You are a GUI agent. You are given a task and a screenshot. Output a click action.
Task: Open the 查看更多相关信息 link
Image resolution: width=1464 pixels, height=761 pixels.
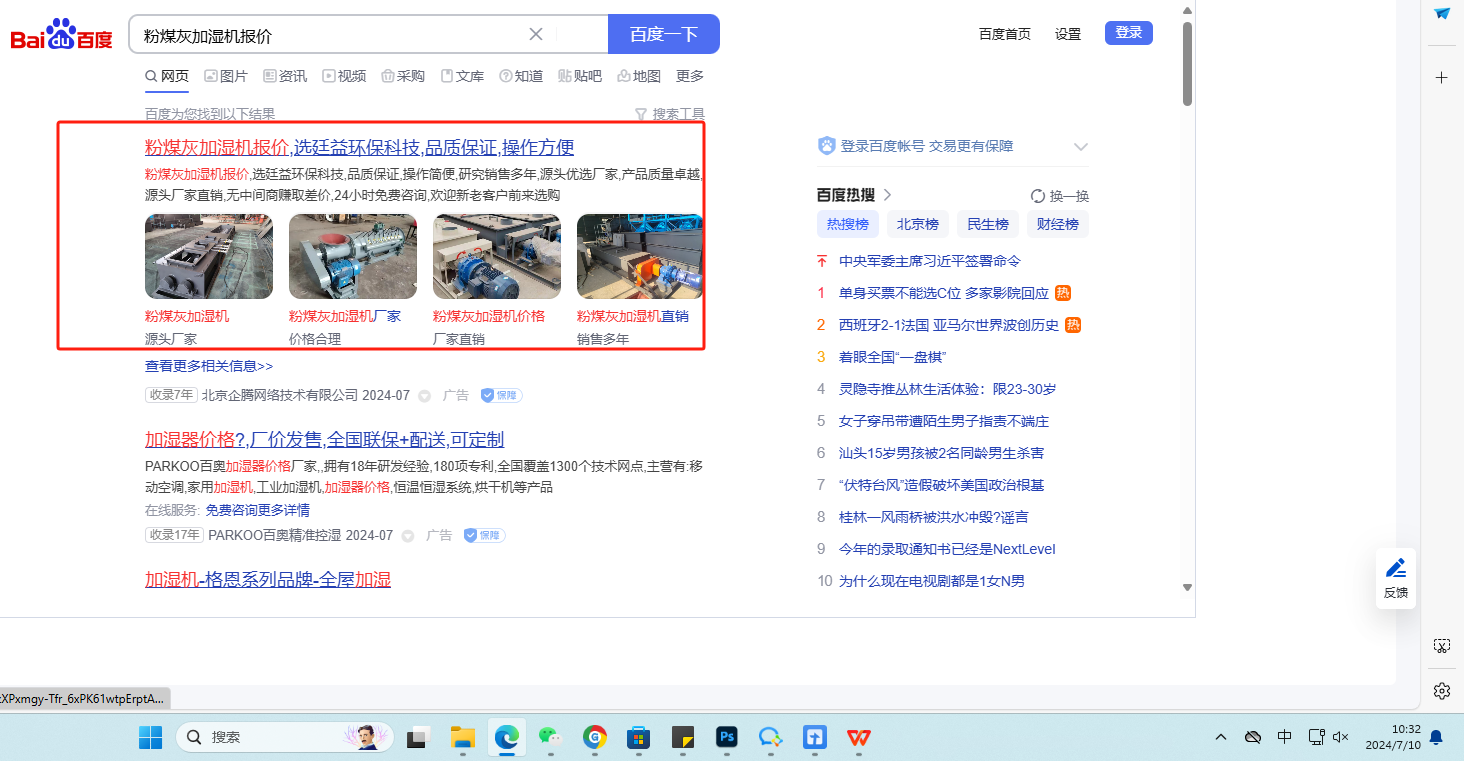[x=209, y=366]
